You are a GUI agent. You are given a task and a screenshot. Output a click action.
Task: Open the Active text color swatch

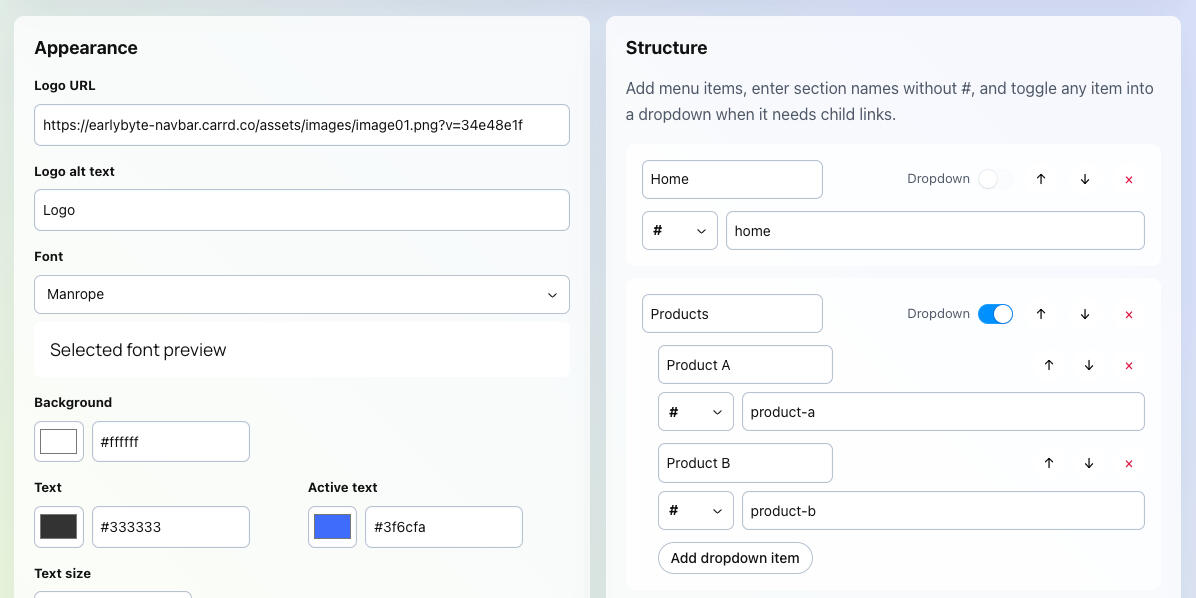tap(333, 527)
